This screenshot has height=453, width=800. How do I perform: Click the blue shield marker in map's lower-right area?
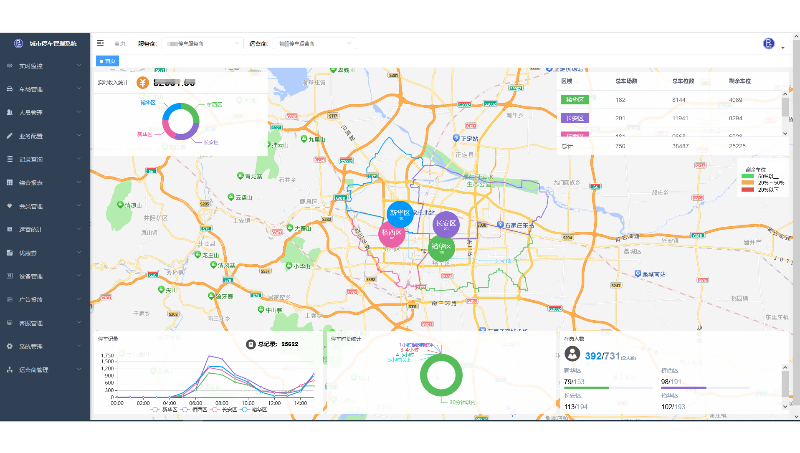tap(638, 274)
